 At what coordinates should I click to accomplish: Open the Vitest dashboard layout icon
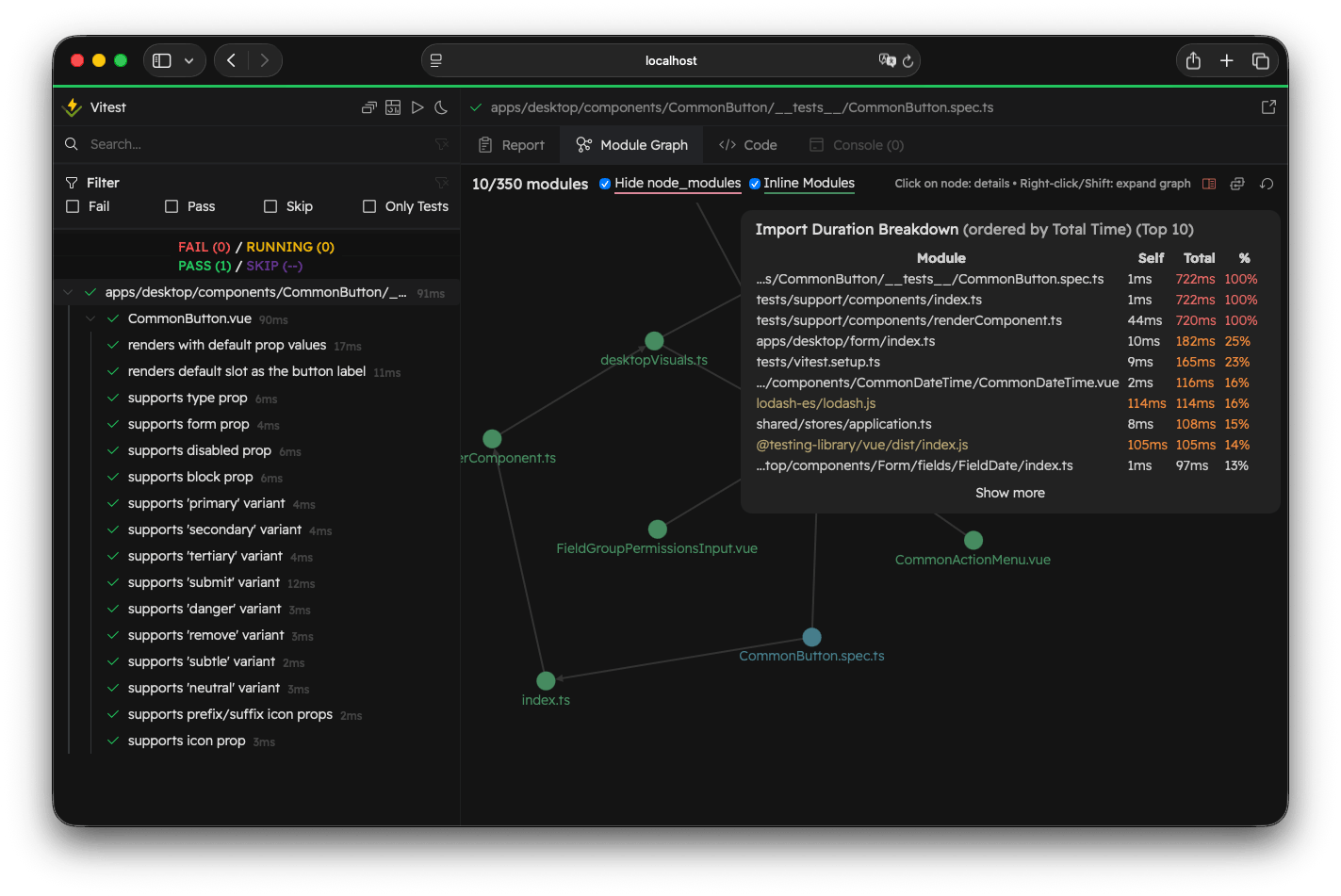[393, 107]
